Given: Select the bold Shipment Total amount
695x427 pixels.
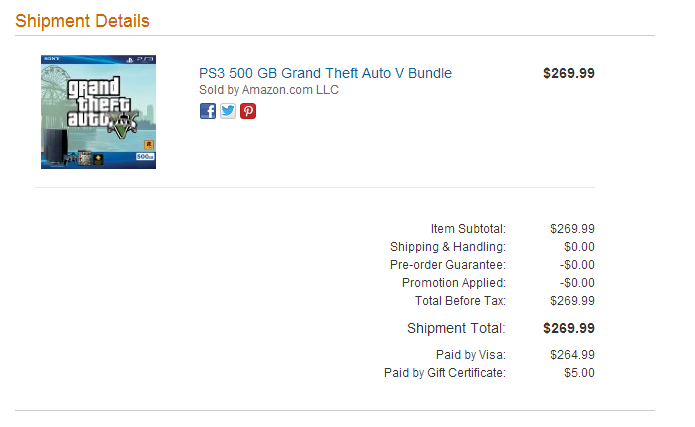Looking at the screenshot, I should coord(569,328).
